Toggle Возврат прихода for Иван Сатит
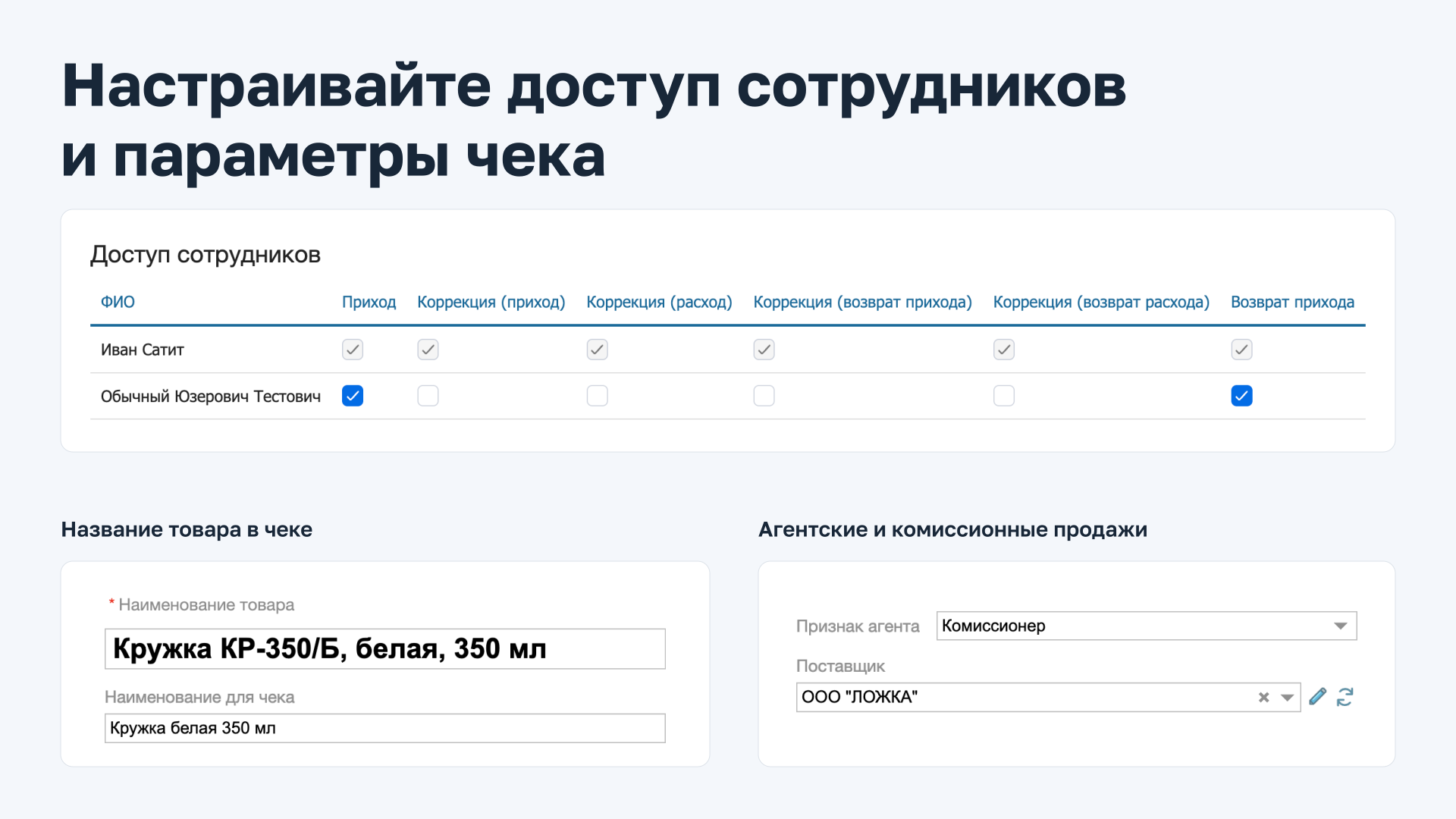 1241,350
